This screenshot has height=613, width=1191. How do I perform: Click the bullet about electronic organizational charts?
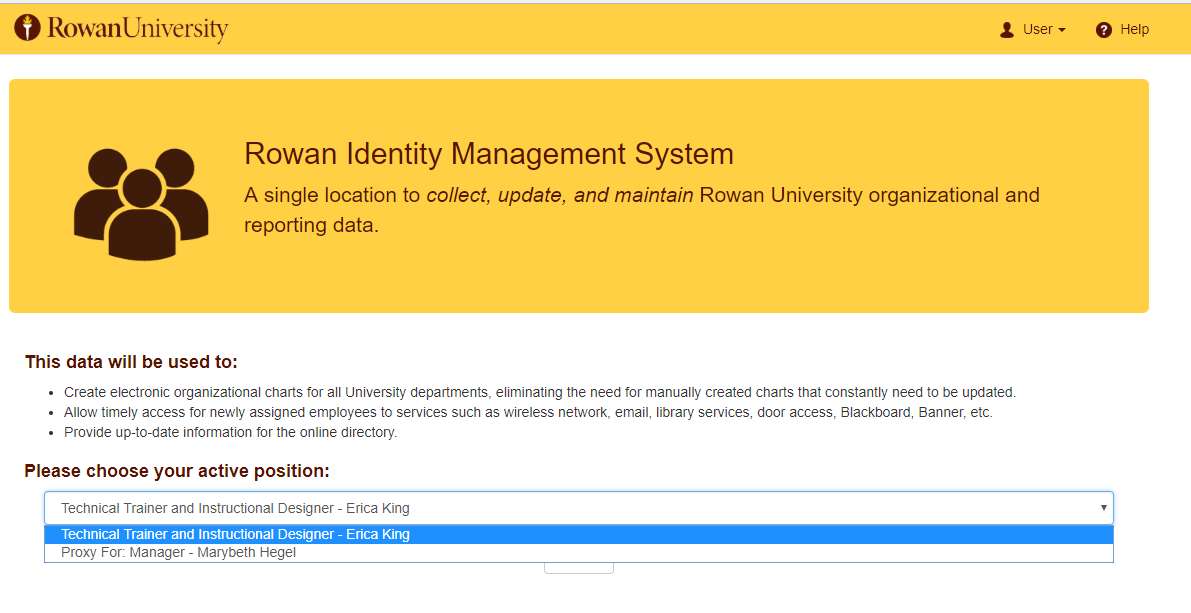click(x=539, y=393)
